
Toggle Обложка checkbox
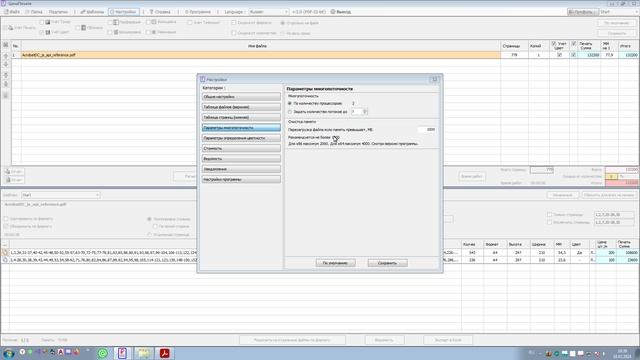78,28
